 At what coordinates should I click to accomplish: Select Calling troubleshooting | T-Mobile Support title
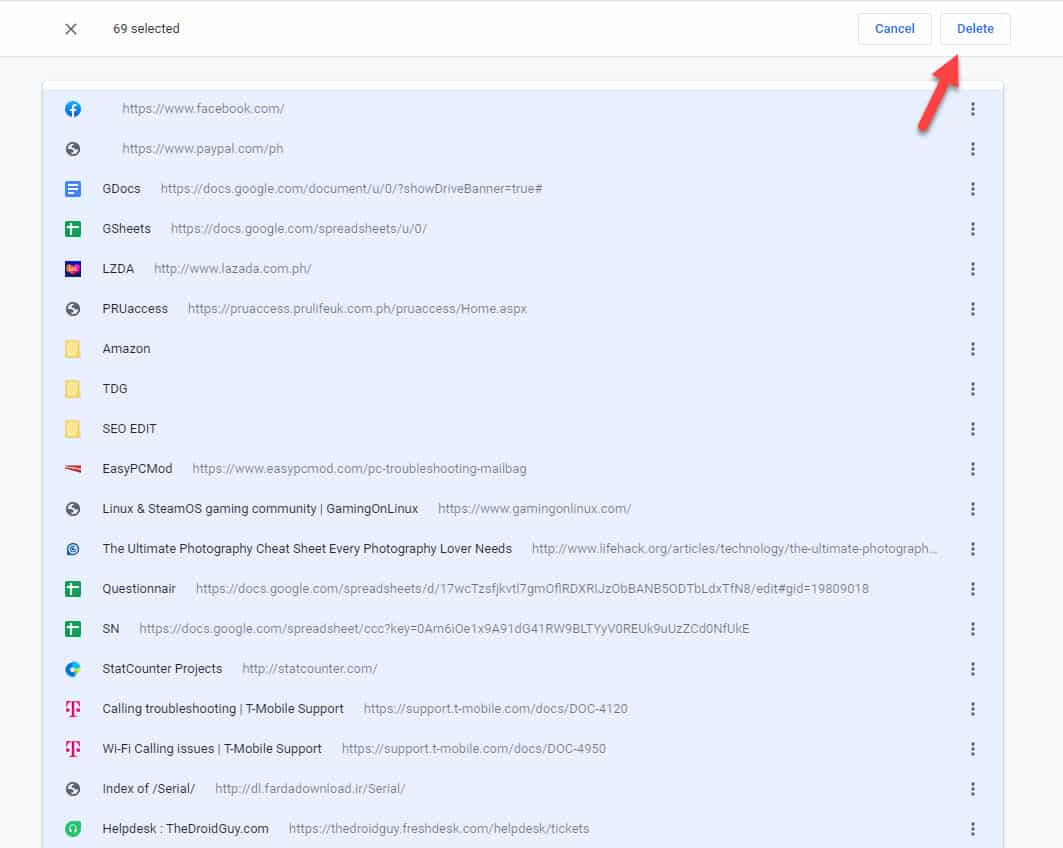pos(223,709)
